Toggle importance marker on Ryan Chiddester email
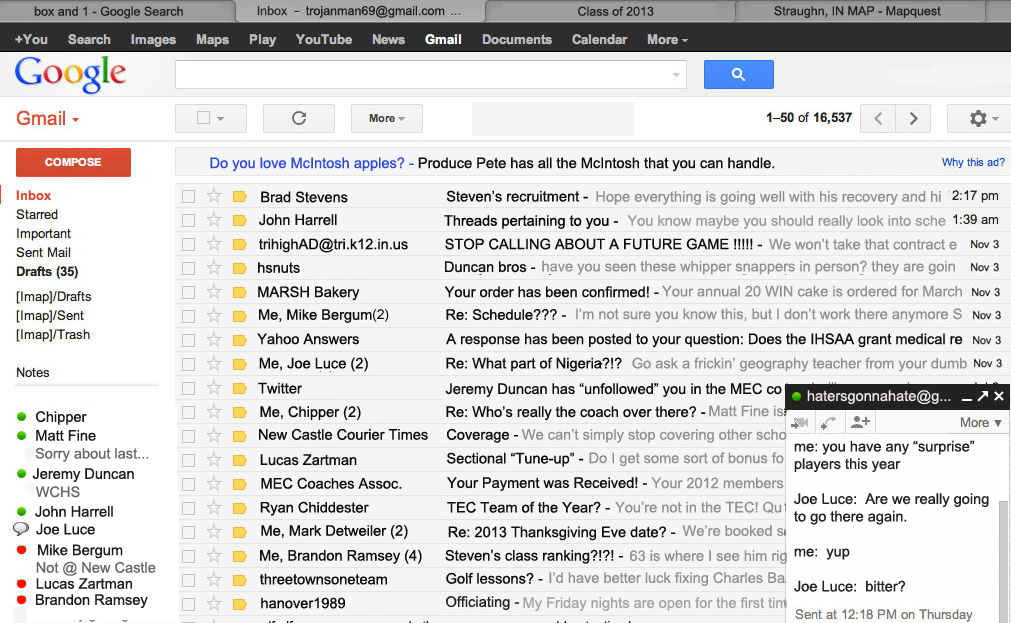 [240, 508]
